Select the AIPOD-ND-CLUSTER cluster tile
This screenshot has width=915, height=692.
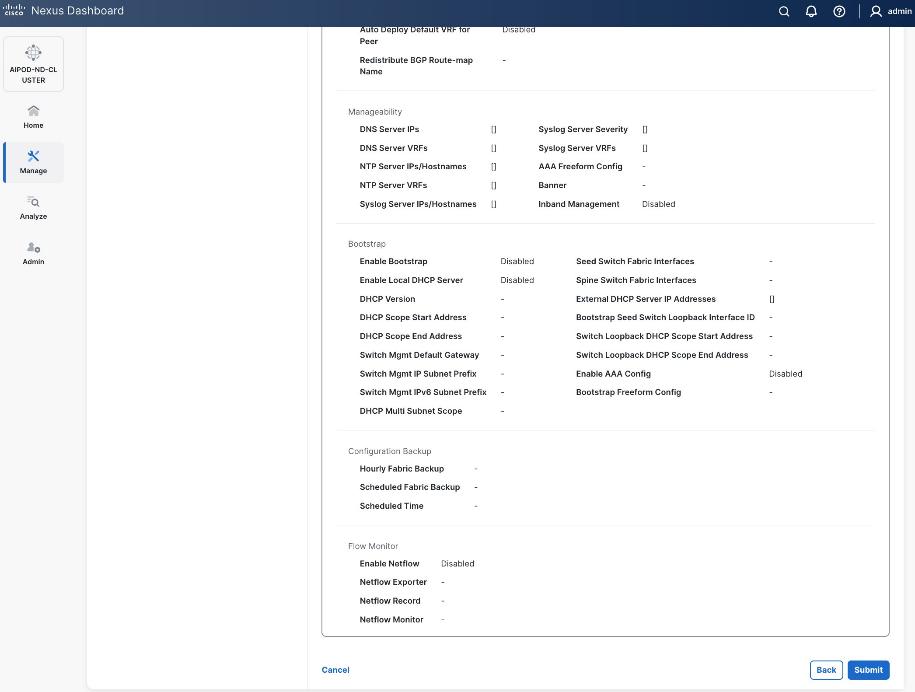tap(33, 63)
